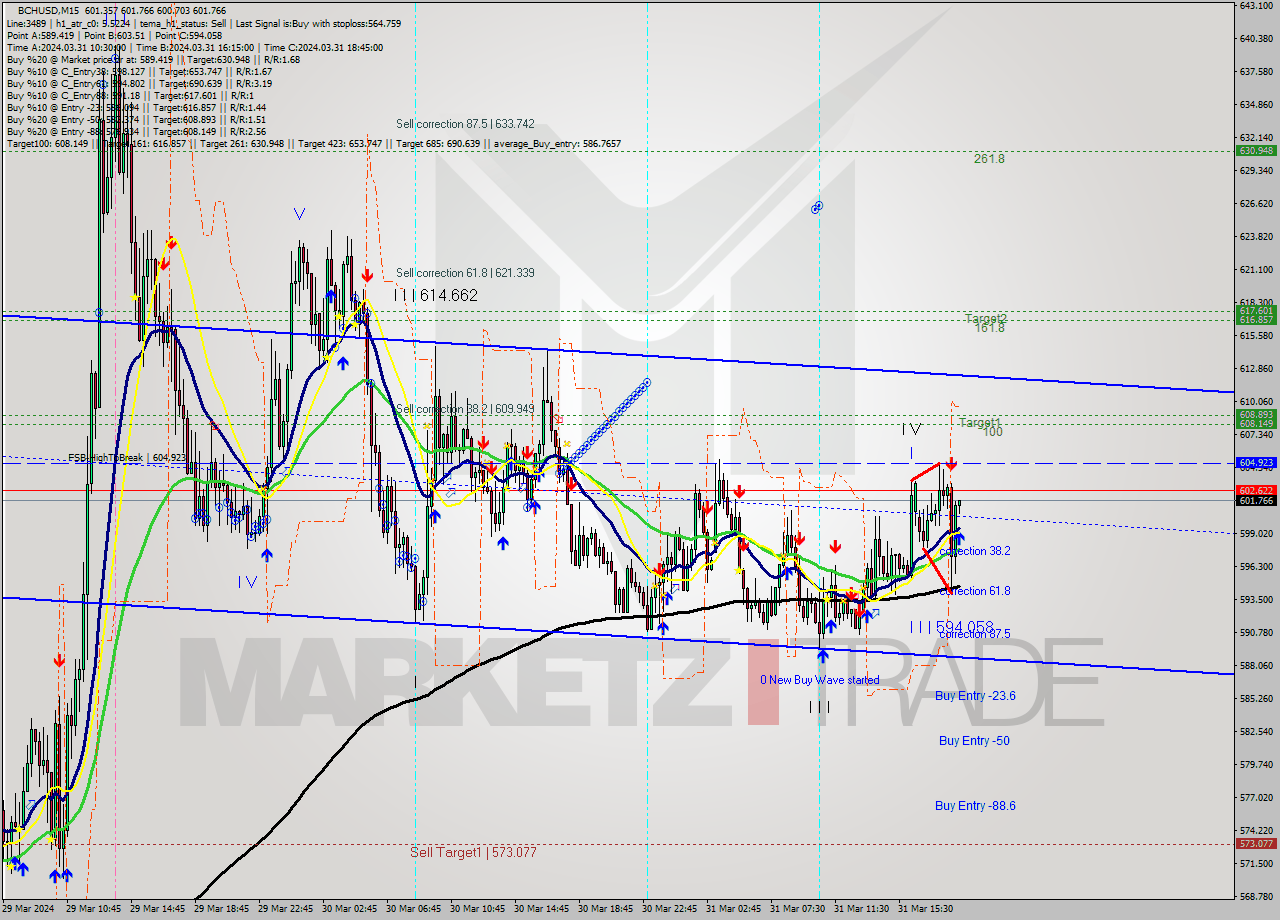This screenshot has width=1280, height=920.
Task: Select the 'Buy Entry -50' label
Action: [973, 740]
